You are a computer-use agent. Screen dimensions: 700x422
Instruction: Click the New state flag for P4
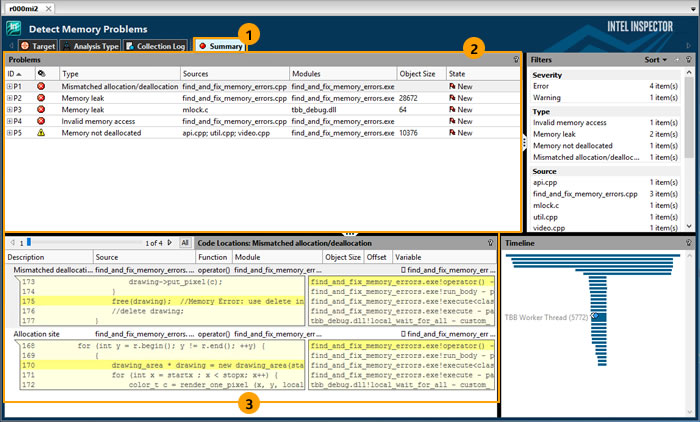pos(453,121)
